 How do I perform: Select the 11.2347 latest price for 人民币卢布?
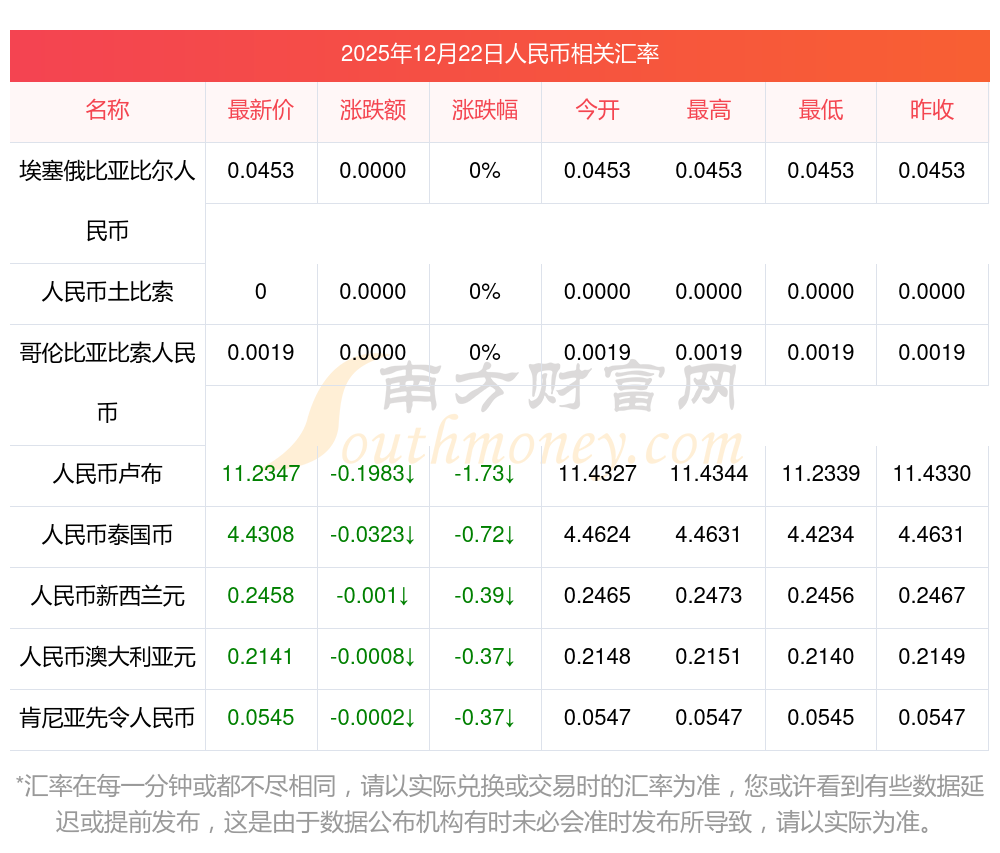[x=261, y=474]
